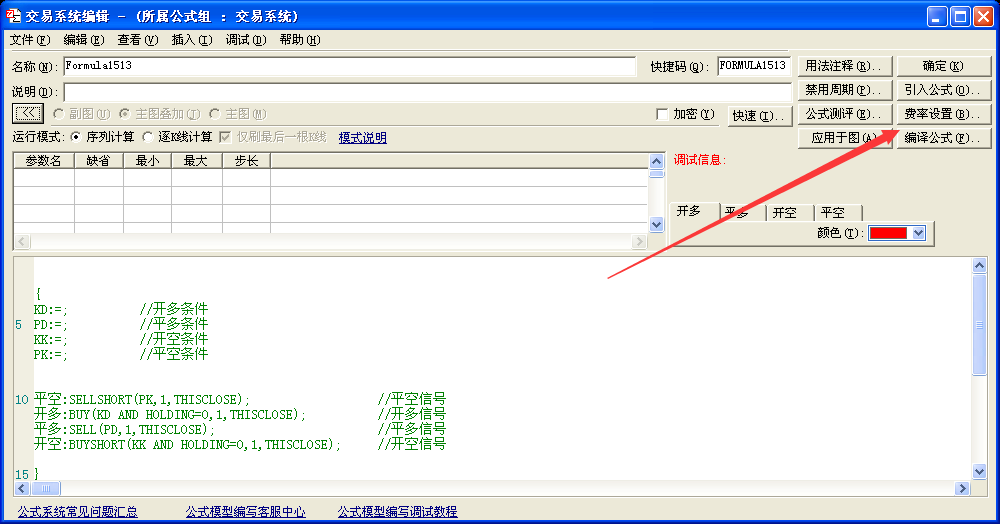
Task: Click the 快捷码 shortcut code field
Action: [x=754, y=66]
